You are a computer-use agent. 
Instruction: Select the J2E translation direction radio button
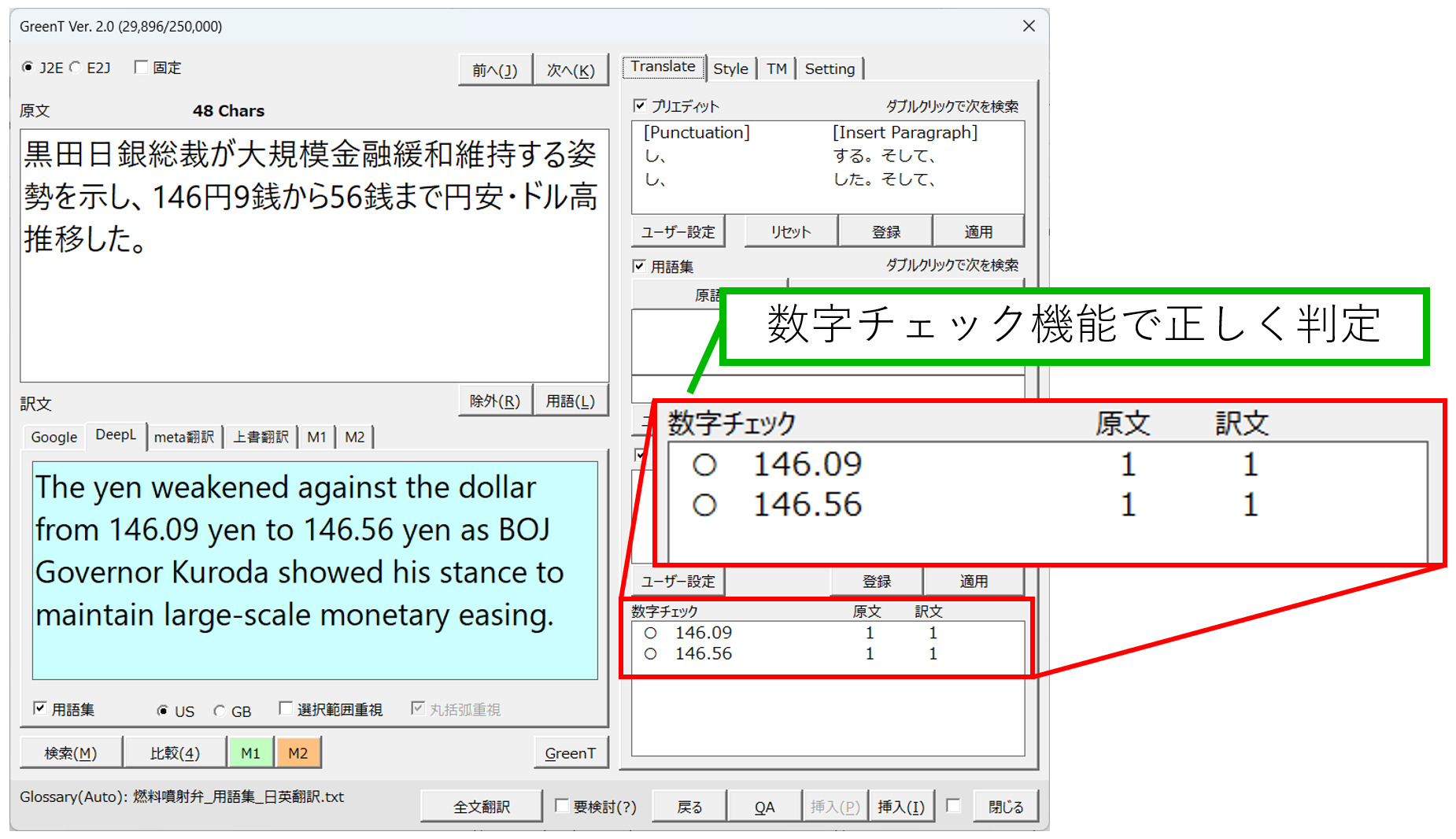pos(28,68)
